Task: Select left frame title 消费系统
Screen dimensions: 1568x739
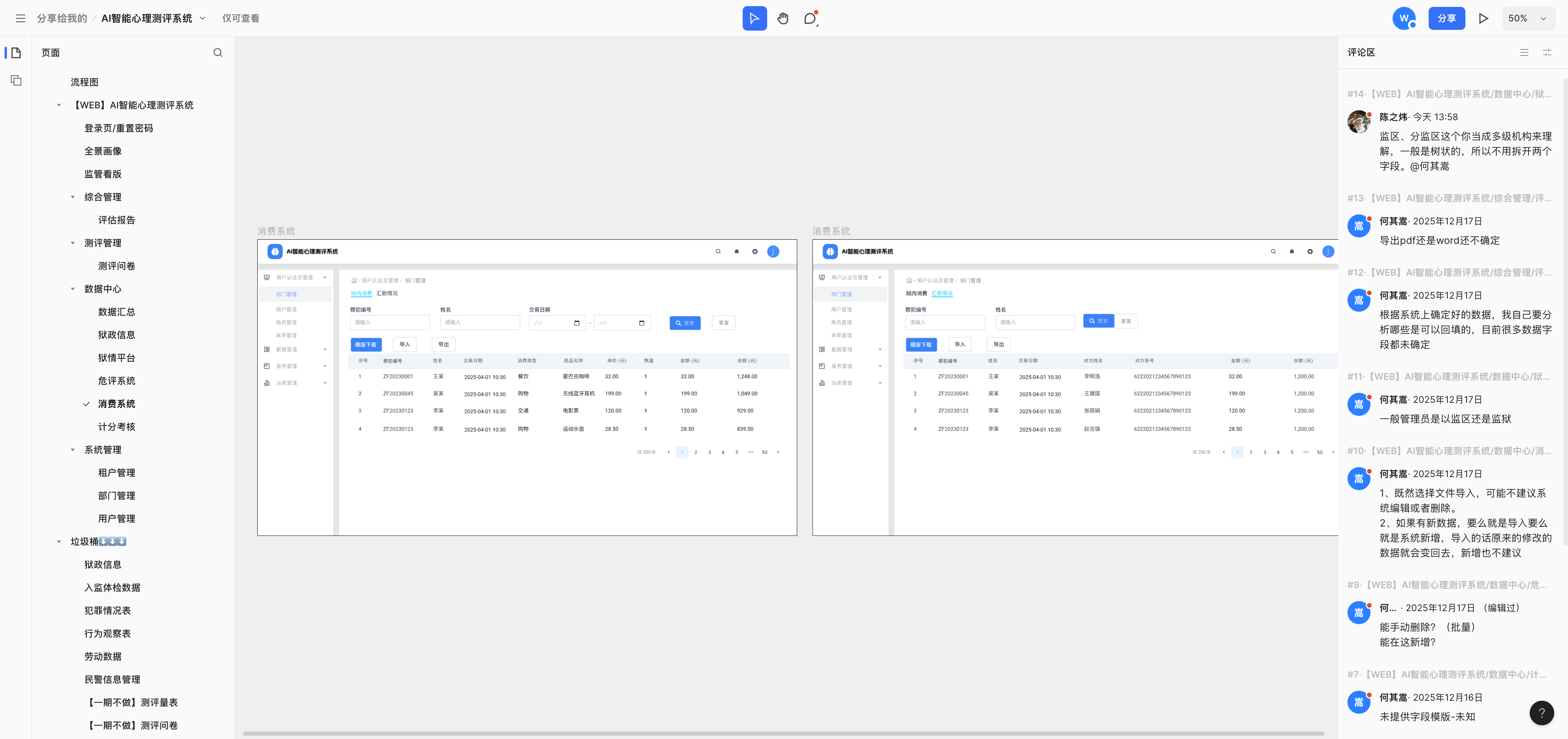Action: (x=276, y=231)
